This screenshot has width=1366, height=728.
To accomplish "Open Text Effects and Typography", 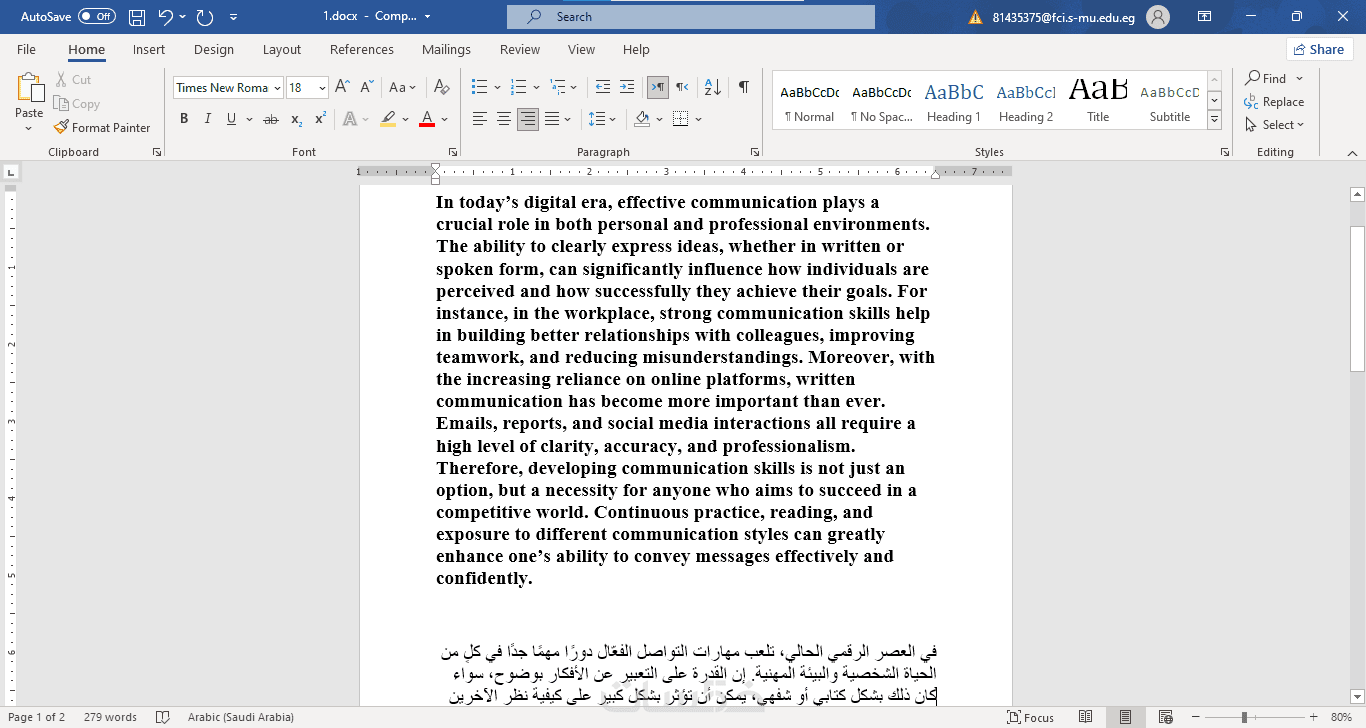I will 349,119.
